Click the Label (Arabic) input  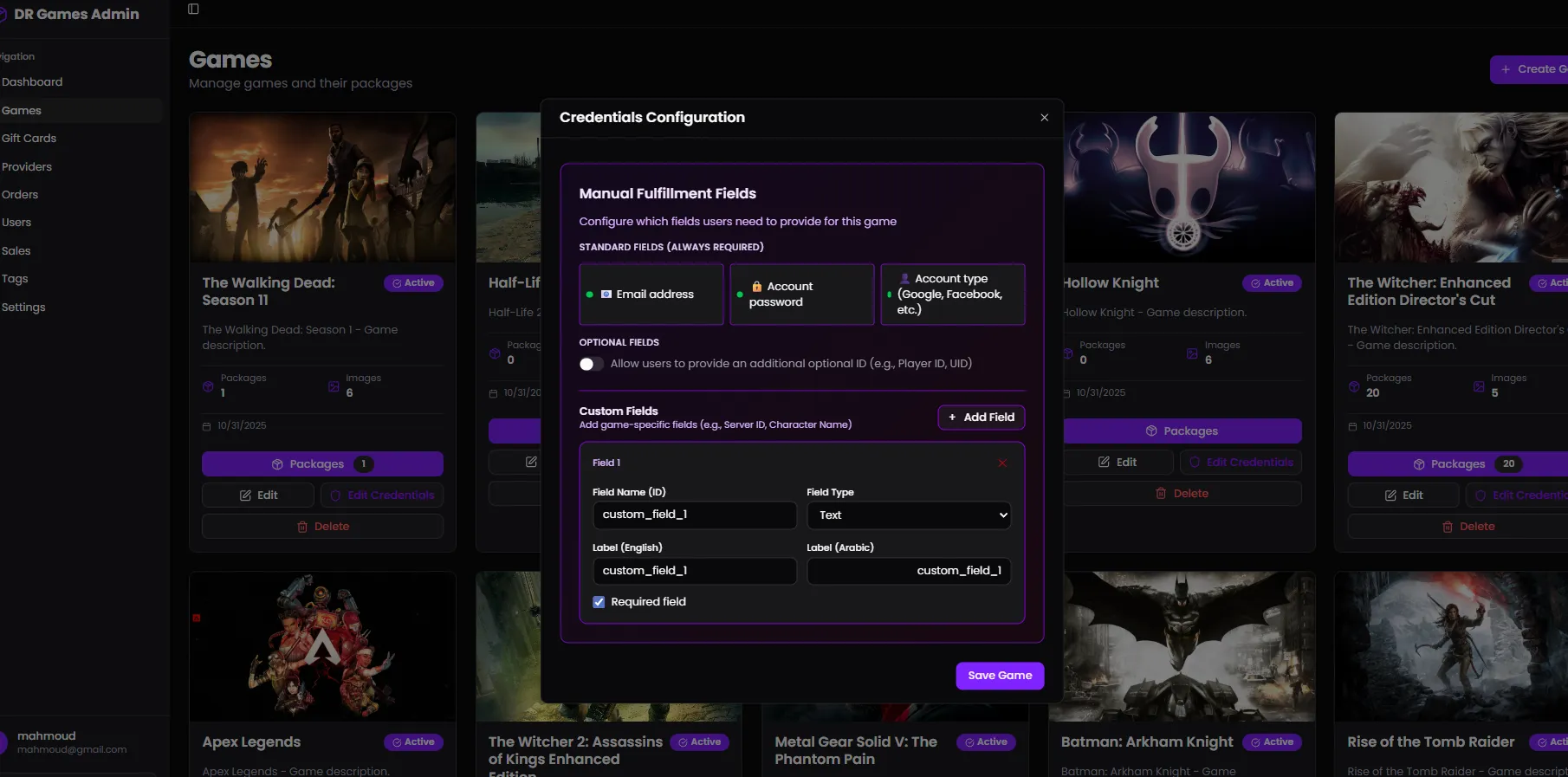(x=909, y=571)
